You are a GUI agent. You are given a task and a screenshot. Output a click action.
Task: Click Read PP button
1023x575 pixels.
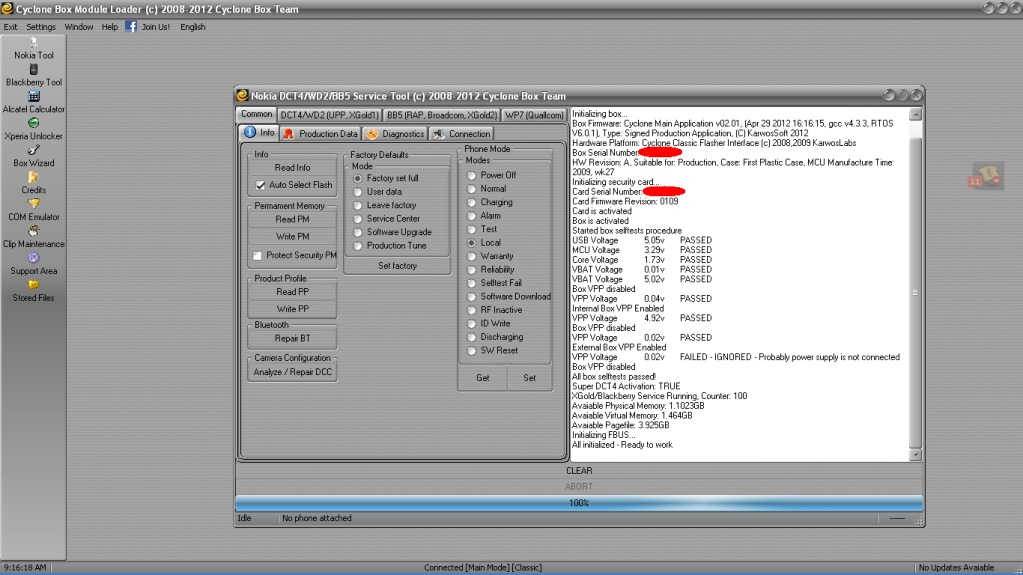click(x=292, y=292)
